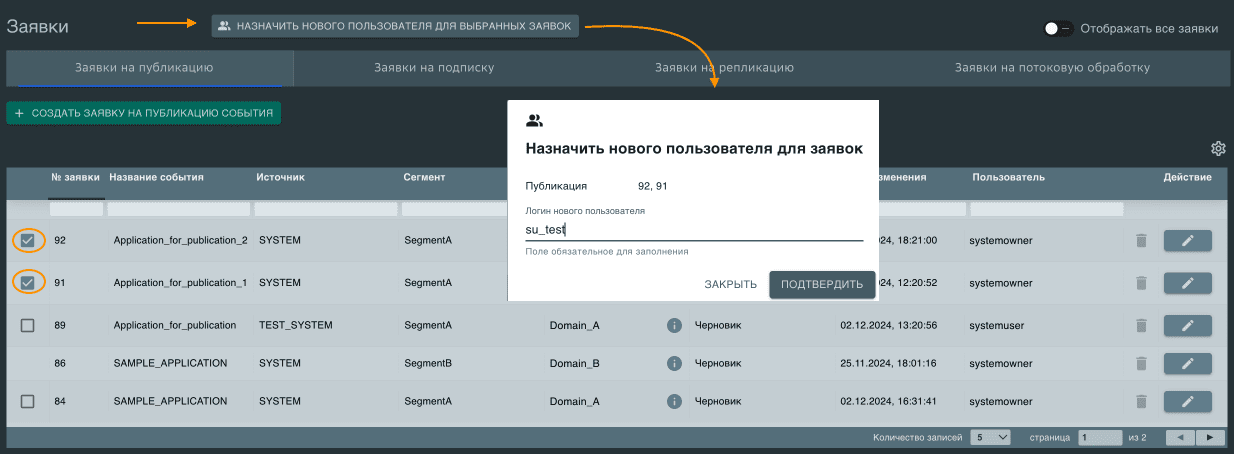Switch to 'Заявки на потоковую обработку' tab
The image size is (1234, 454).
click(x=1052, y=68)
